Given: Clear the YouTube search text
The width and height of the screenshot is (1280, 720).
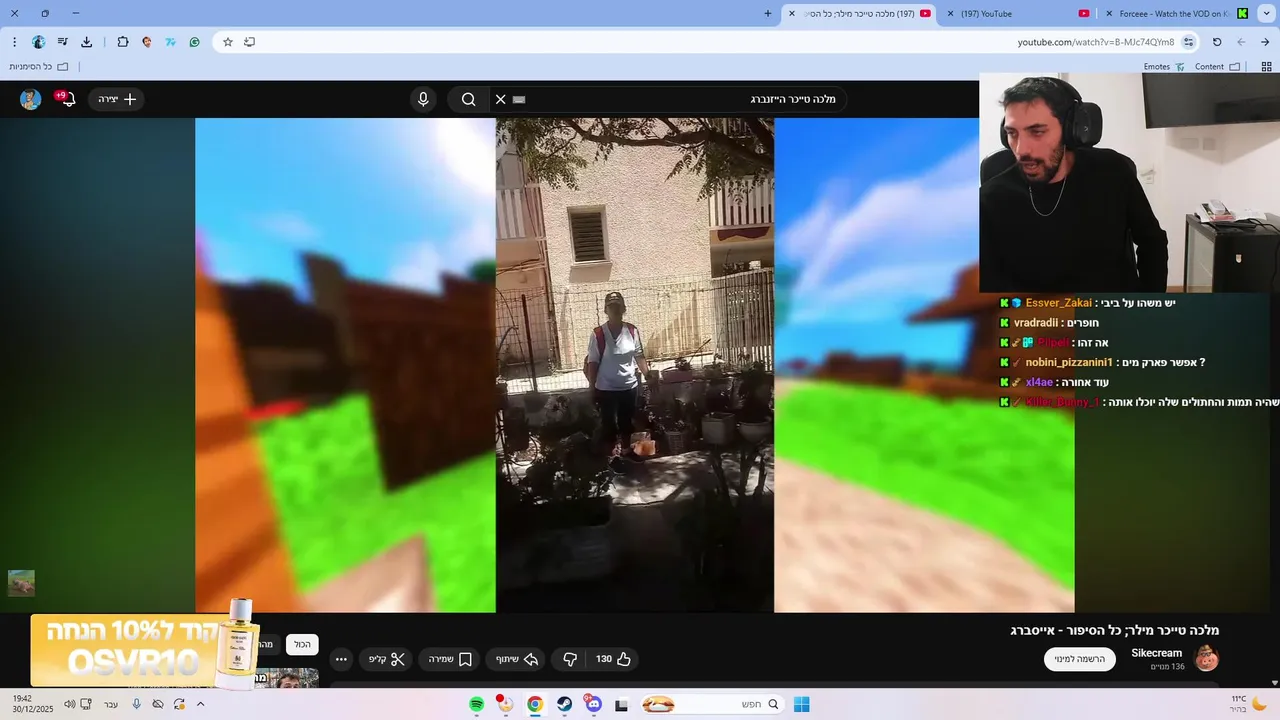Looking at the screenshot, I should (x=501, y=99).
